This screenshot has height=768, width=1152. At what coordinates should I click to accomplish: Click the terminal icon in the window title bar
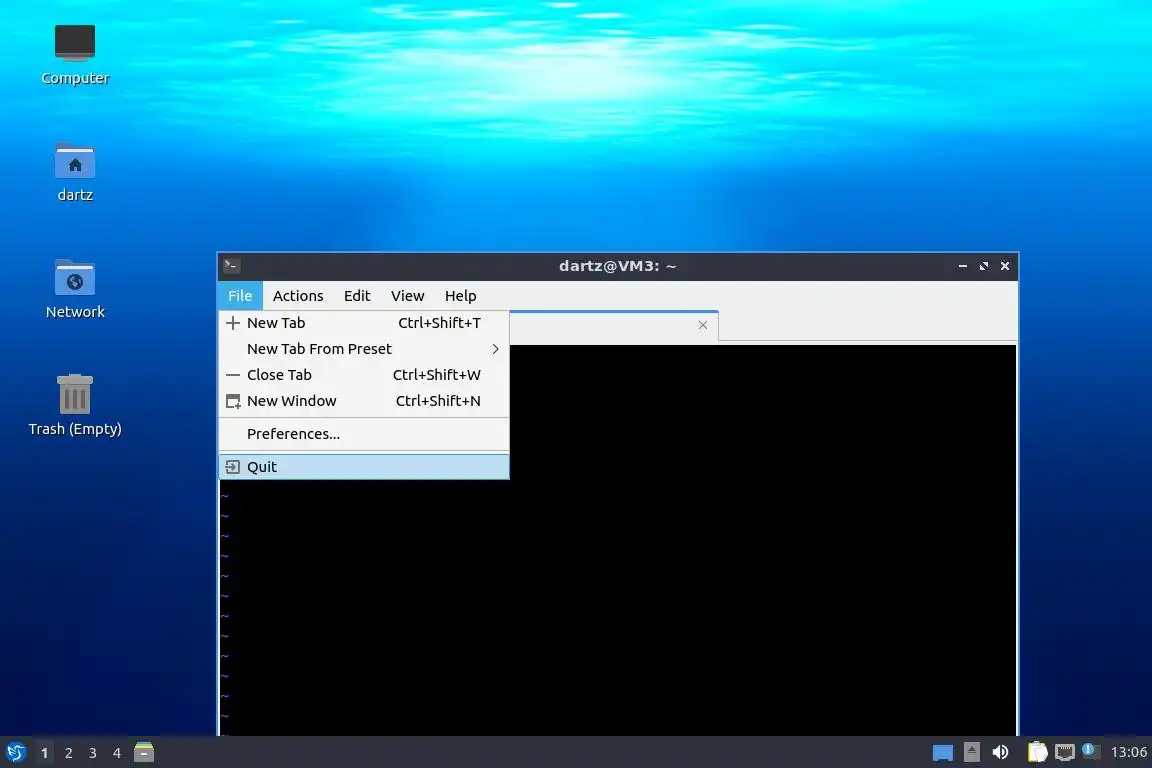231,266
